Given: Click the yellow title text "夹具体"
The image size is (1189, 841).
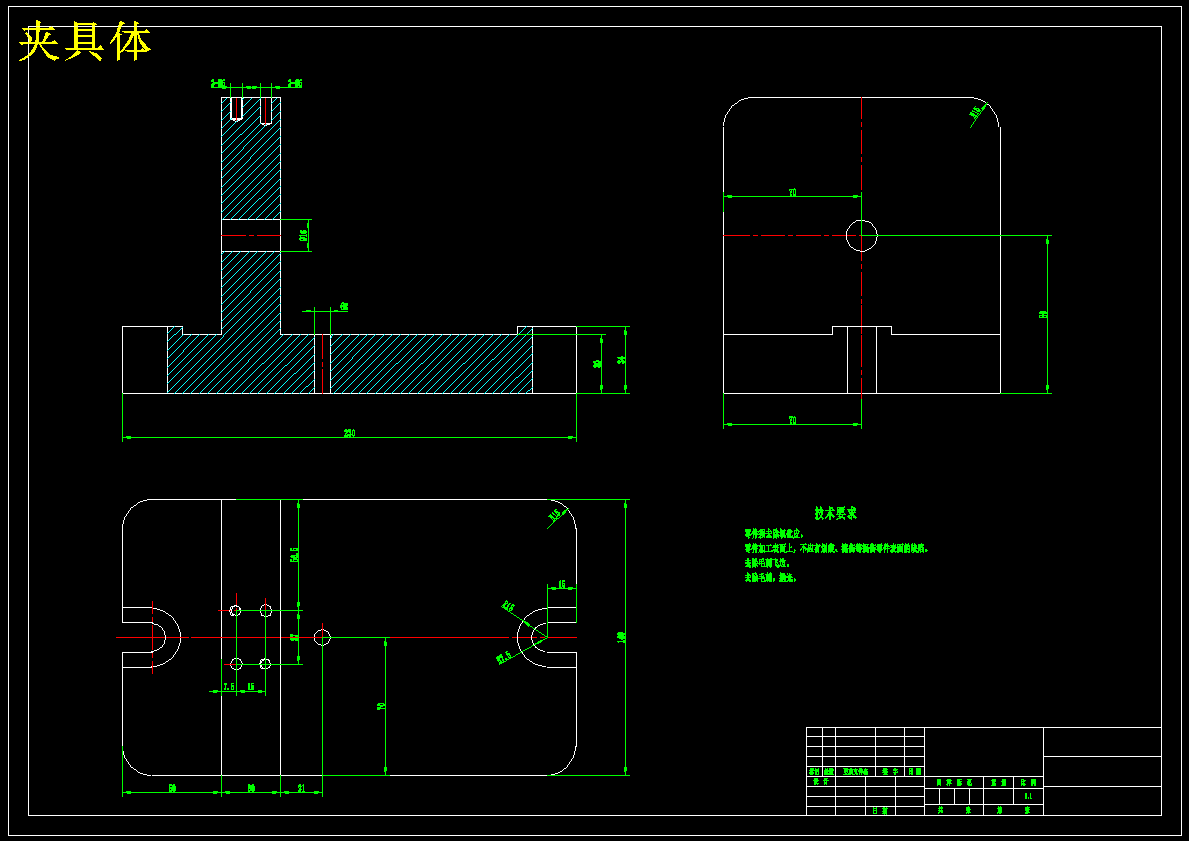Looking at the screenshot, I should [x=85, y=42].
